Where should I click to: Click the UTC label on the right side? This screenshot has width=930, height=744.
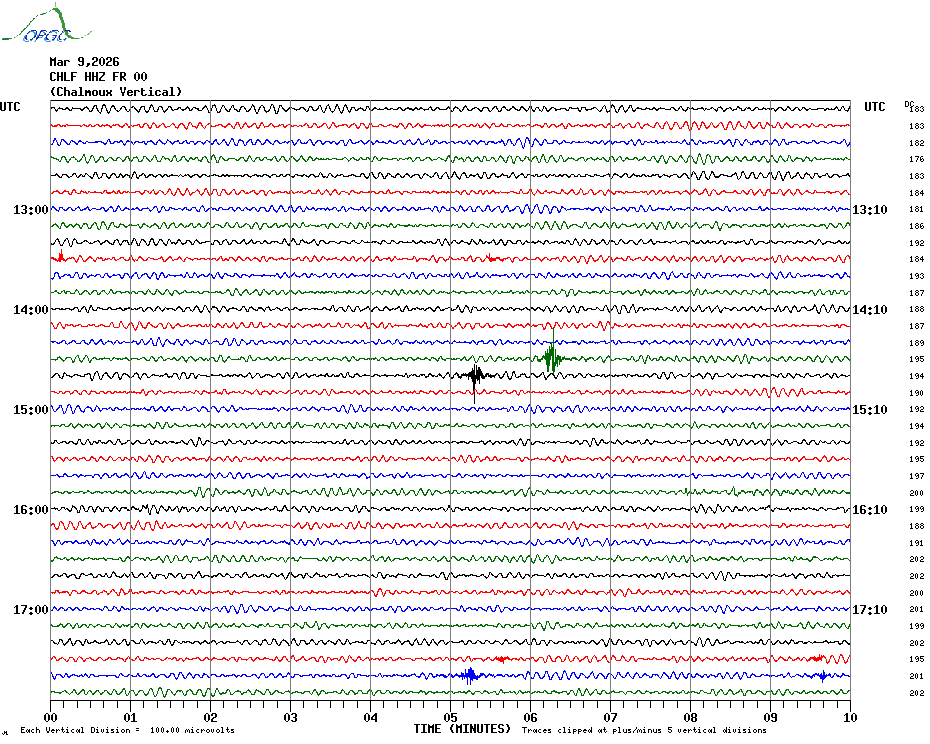(875, 107)
